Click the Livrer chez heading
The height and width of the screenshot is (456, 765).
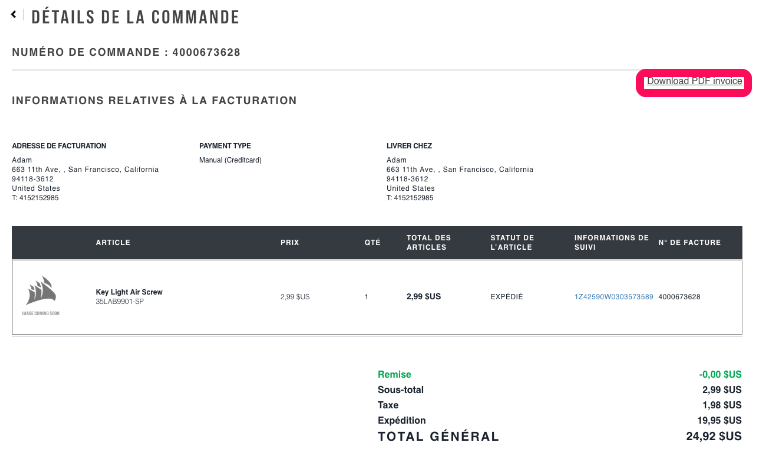(x=409, y=146)
